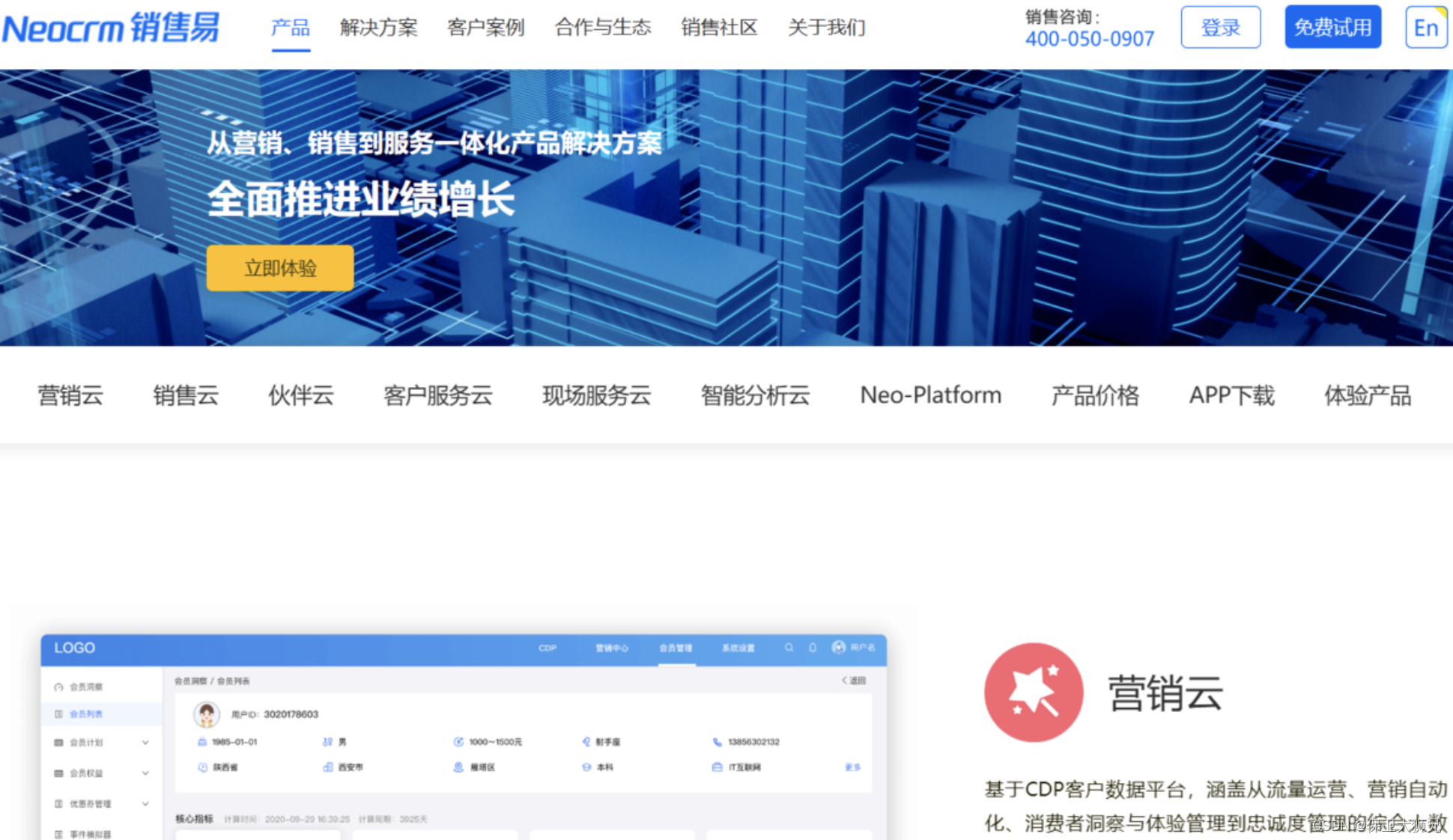
Task: Click the blue 免费试用 button
Action: tap(1332, 28)
